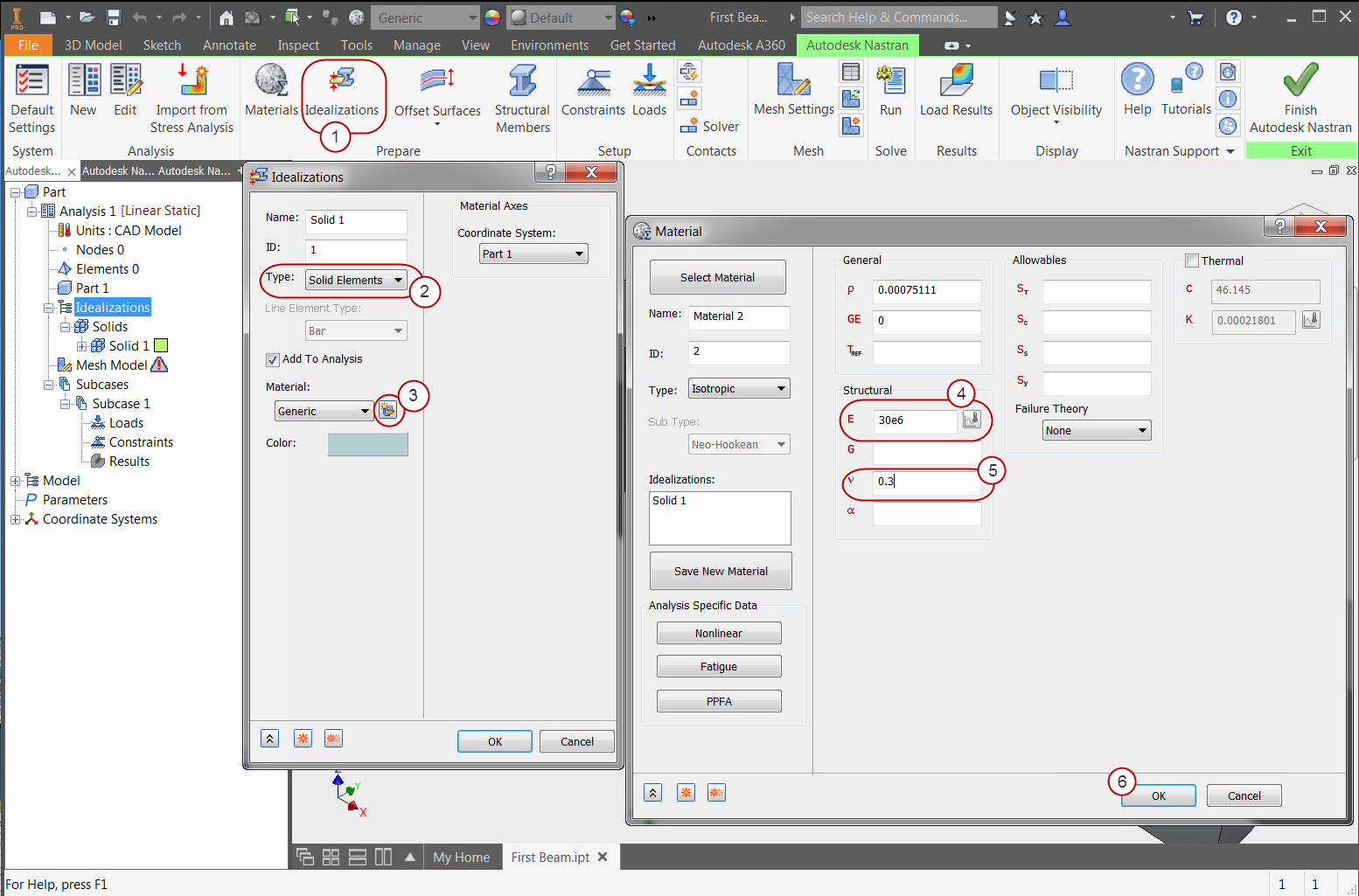
Task: Open Nastran Tutorials
Action: (1186, 91)
